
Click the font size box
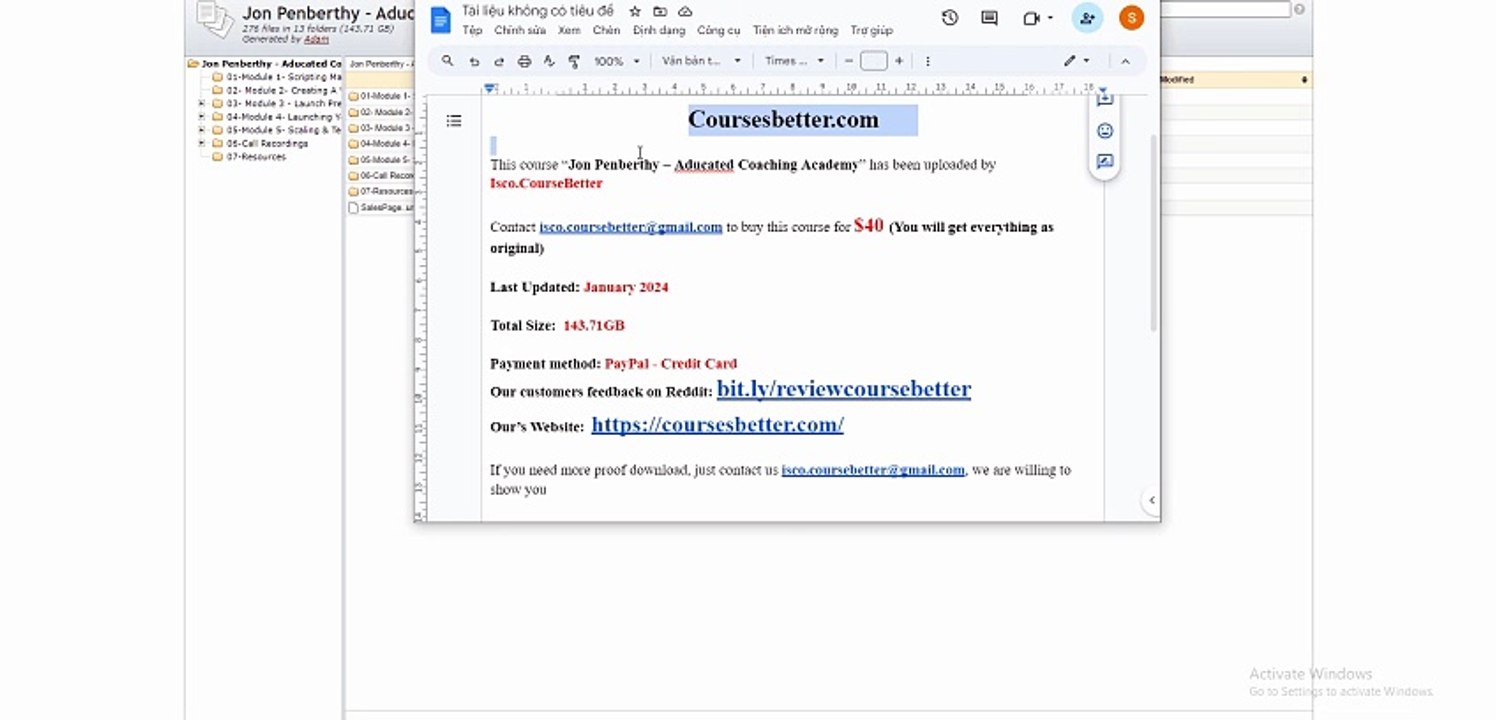coord(874,61)
